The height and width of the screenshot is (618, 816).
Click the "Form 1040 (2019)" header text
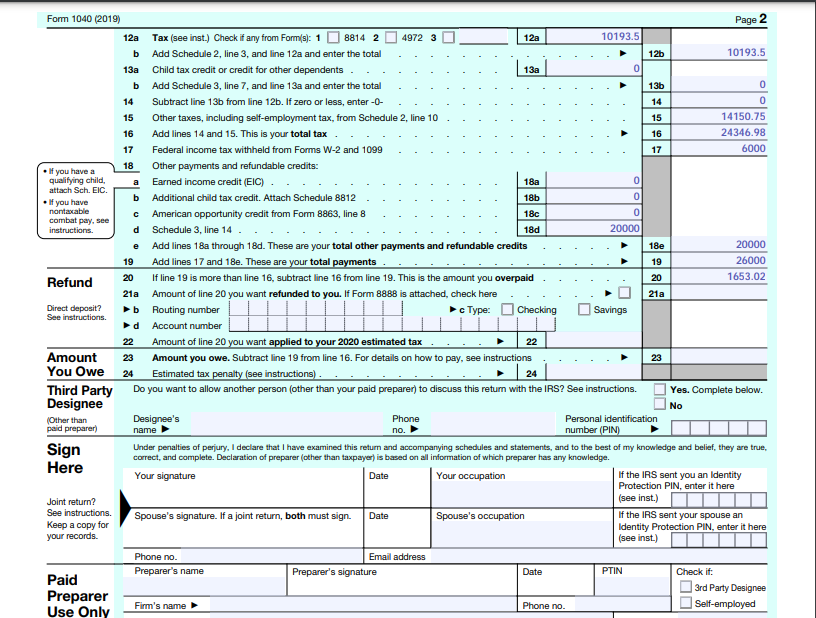pos(83,19)
